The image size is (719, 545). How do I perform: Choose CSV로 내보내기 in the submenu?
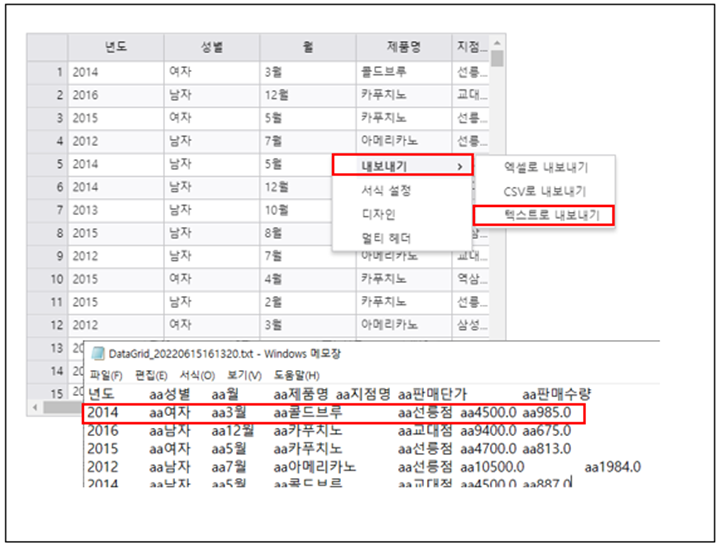[x=544, y=191]
